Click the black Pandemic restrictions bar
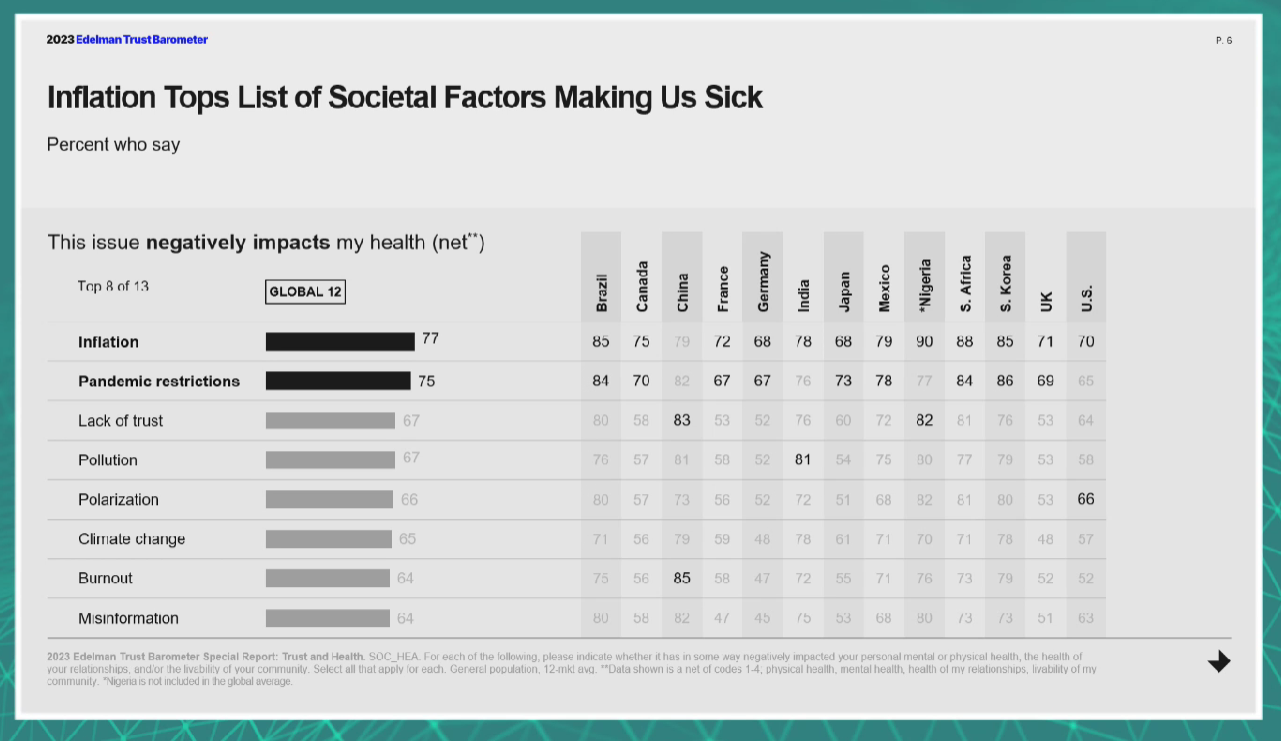1281x741 pixels. (338, 381)
